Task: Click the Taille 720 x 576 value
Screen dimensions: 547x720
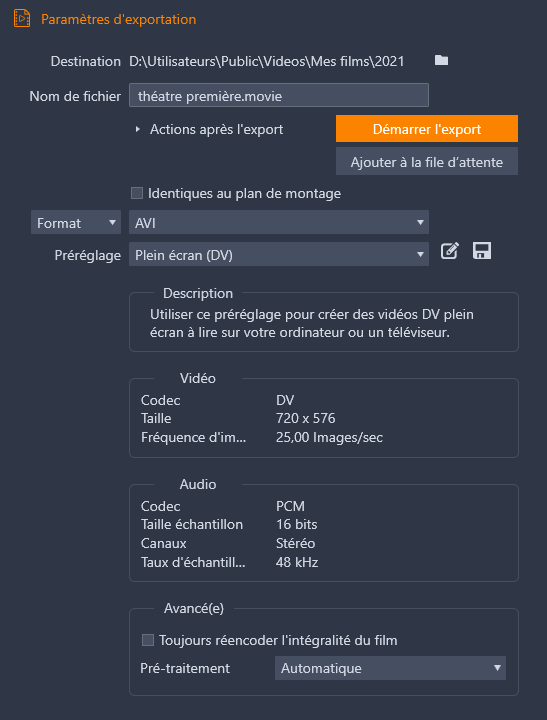Action: click(305, 418)
